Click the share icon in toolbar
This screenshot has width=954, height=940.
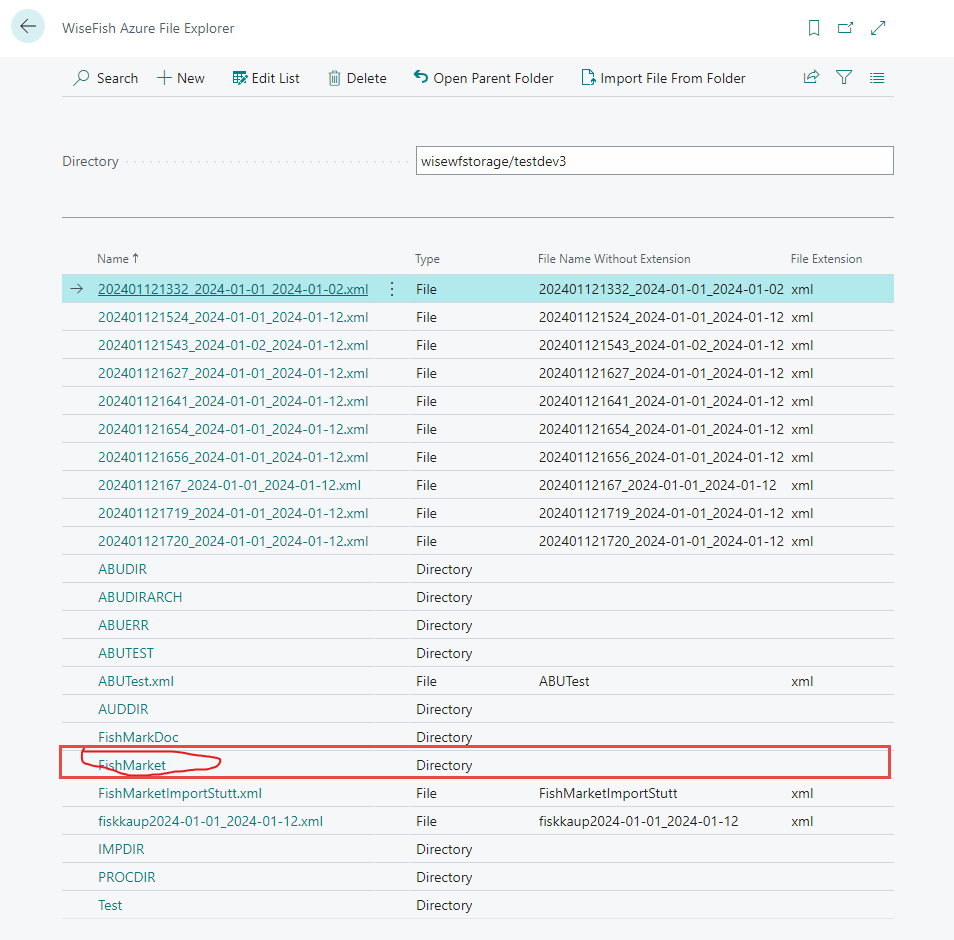(811, 78)
